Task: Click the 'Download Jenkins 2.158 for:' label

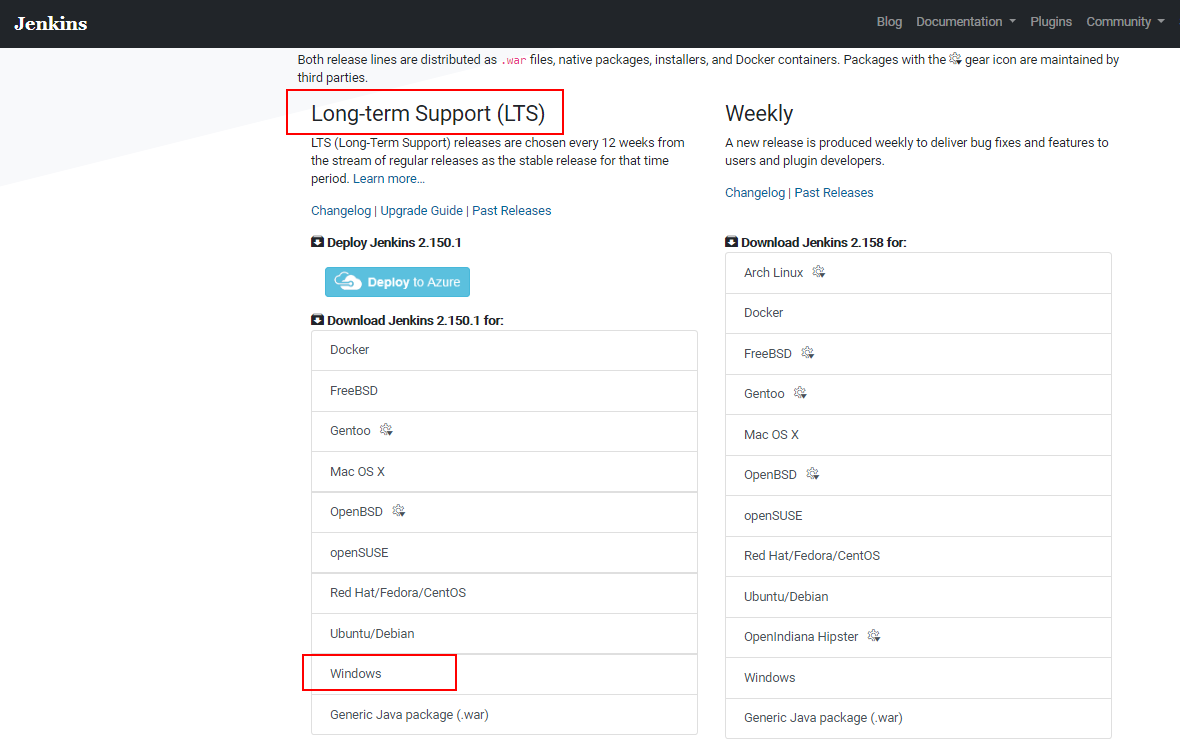Action: [x=823, y=242]
